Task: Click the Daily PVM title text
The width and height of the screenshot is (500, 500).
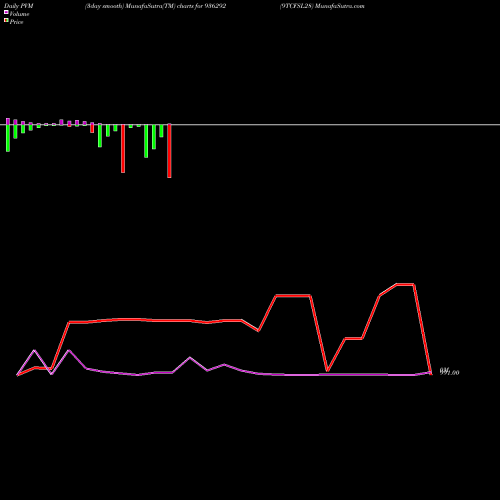Action: point(19,6)
